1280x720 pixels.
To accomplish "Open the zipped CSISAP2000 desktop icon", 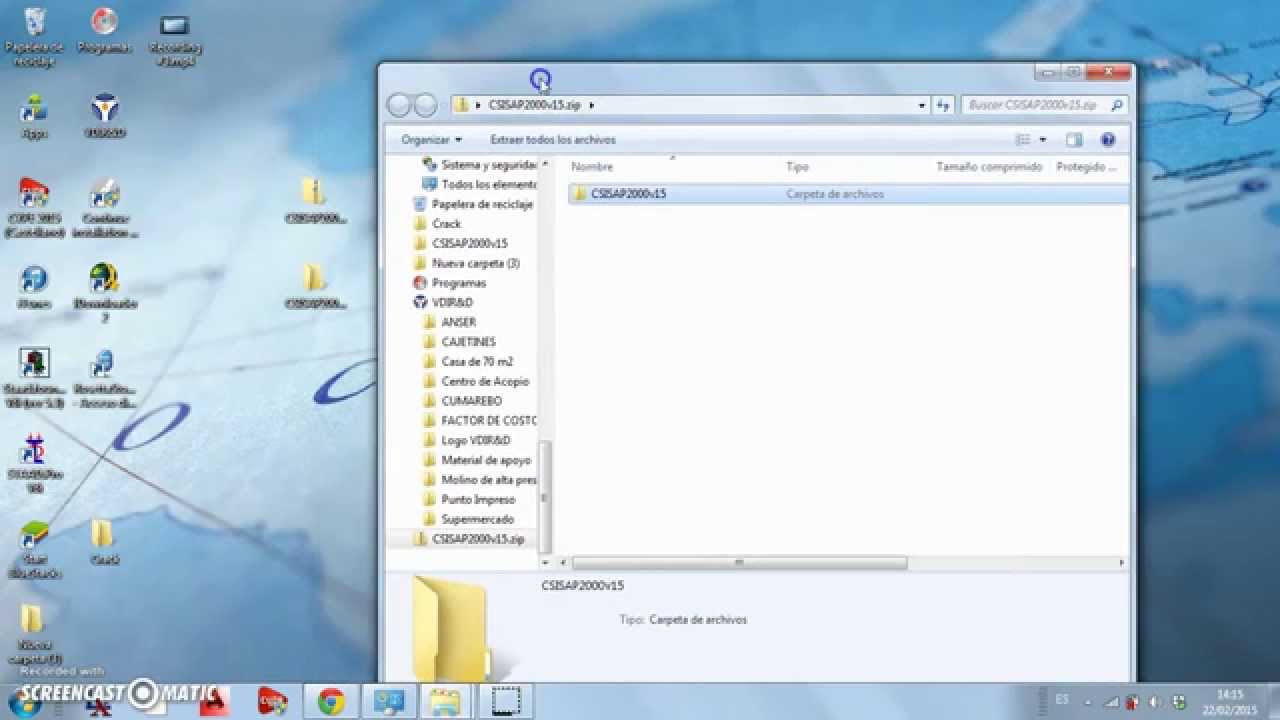I will [x=314, y=200].
